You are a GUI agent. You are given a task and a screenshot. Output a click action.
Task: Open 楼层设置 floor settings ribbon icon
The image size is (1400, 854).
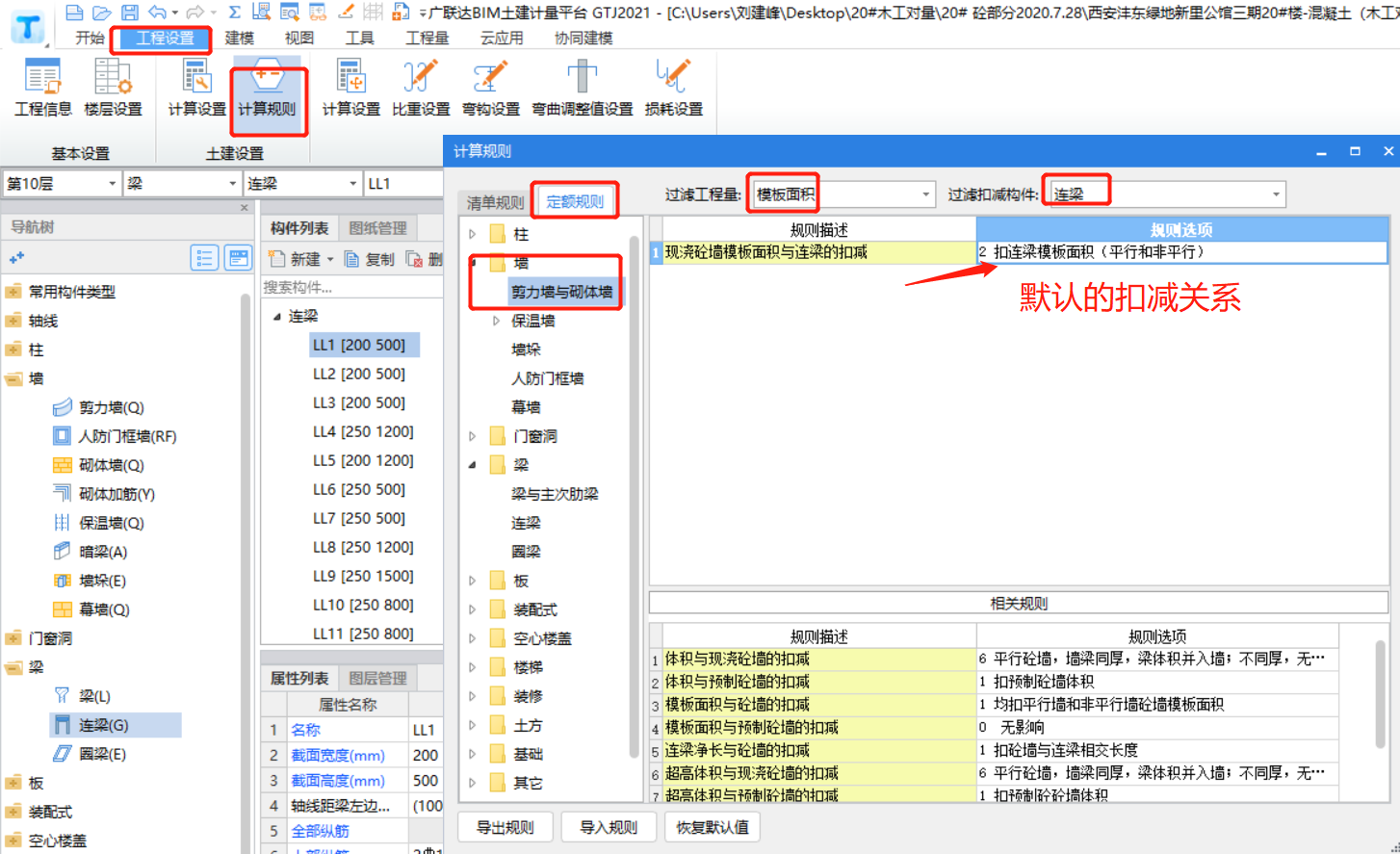pyautogui.click(x=113, y=87)
